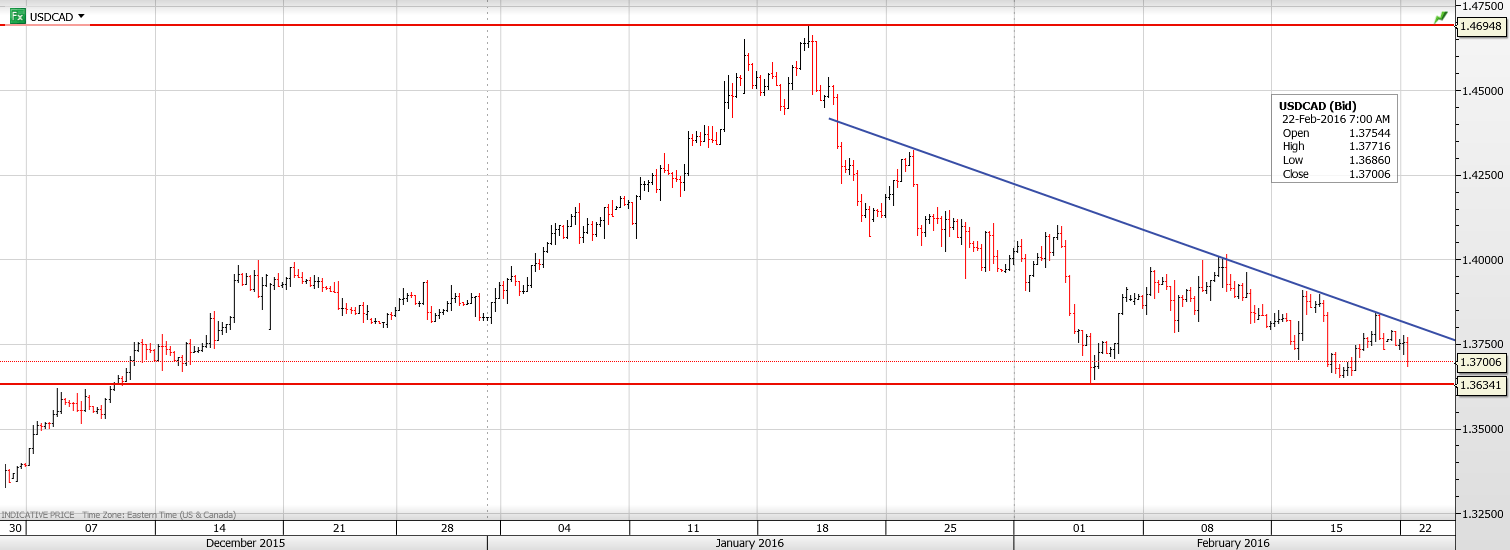The height and width of the screenshot is (550, 1510).
Task: Select the blue descending trendline
Action: coord(1100,217)
